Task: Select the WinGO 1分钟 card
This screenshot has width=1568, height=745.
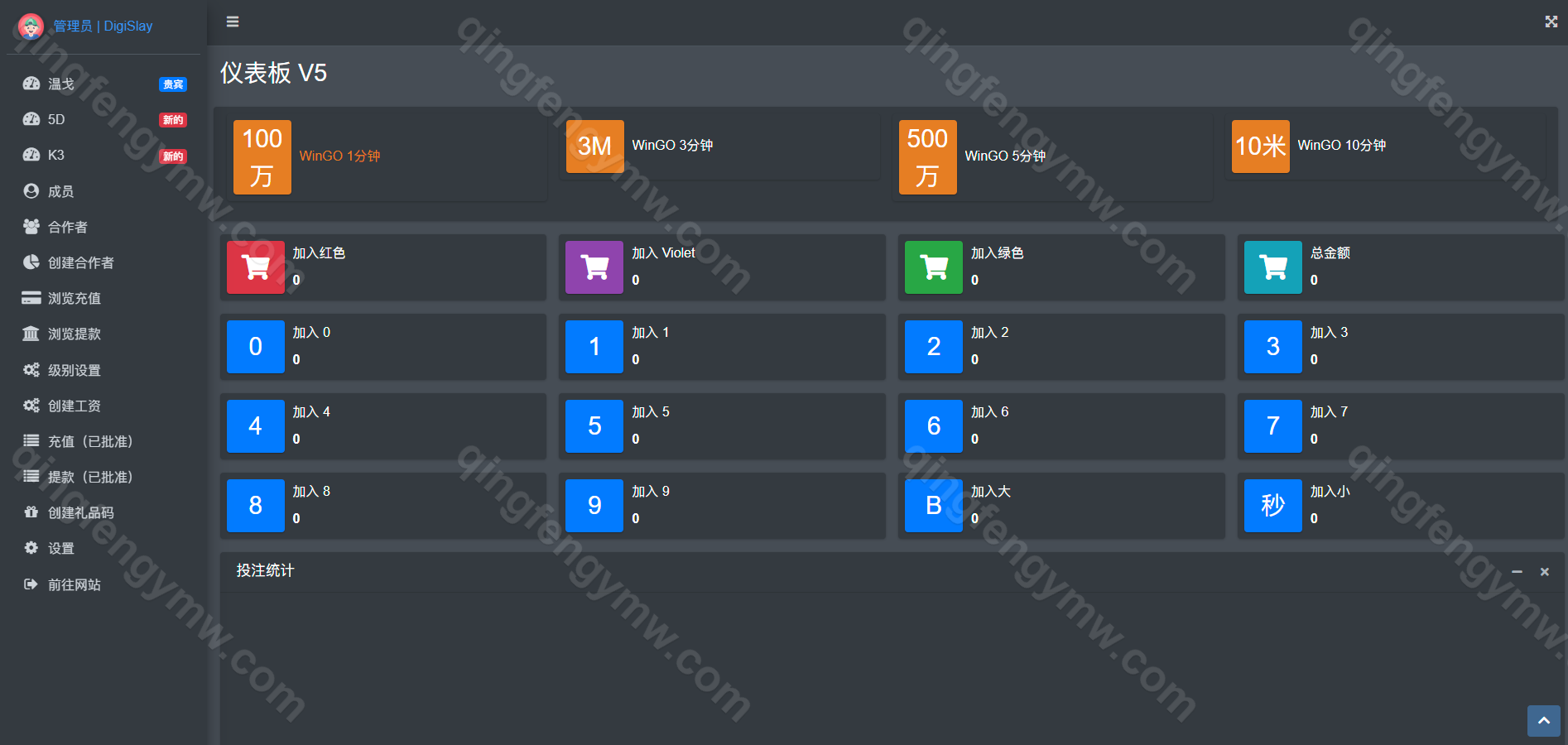Action: point(387,157)
